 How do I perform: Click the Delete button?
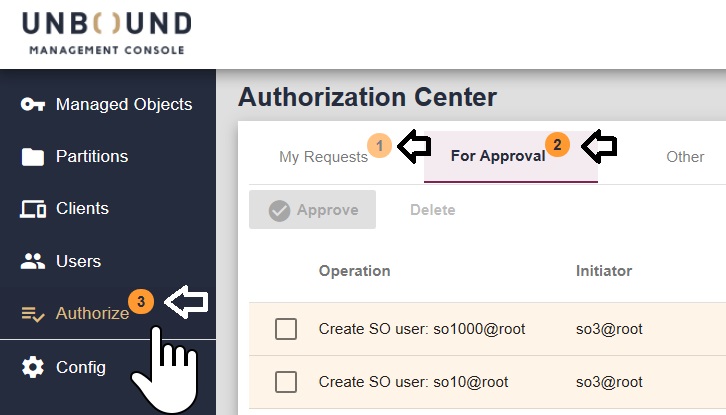click(432, 210)
